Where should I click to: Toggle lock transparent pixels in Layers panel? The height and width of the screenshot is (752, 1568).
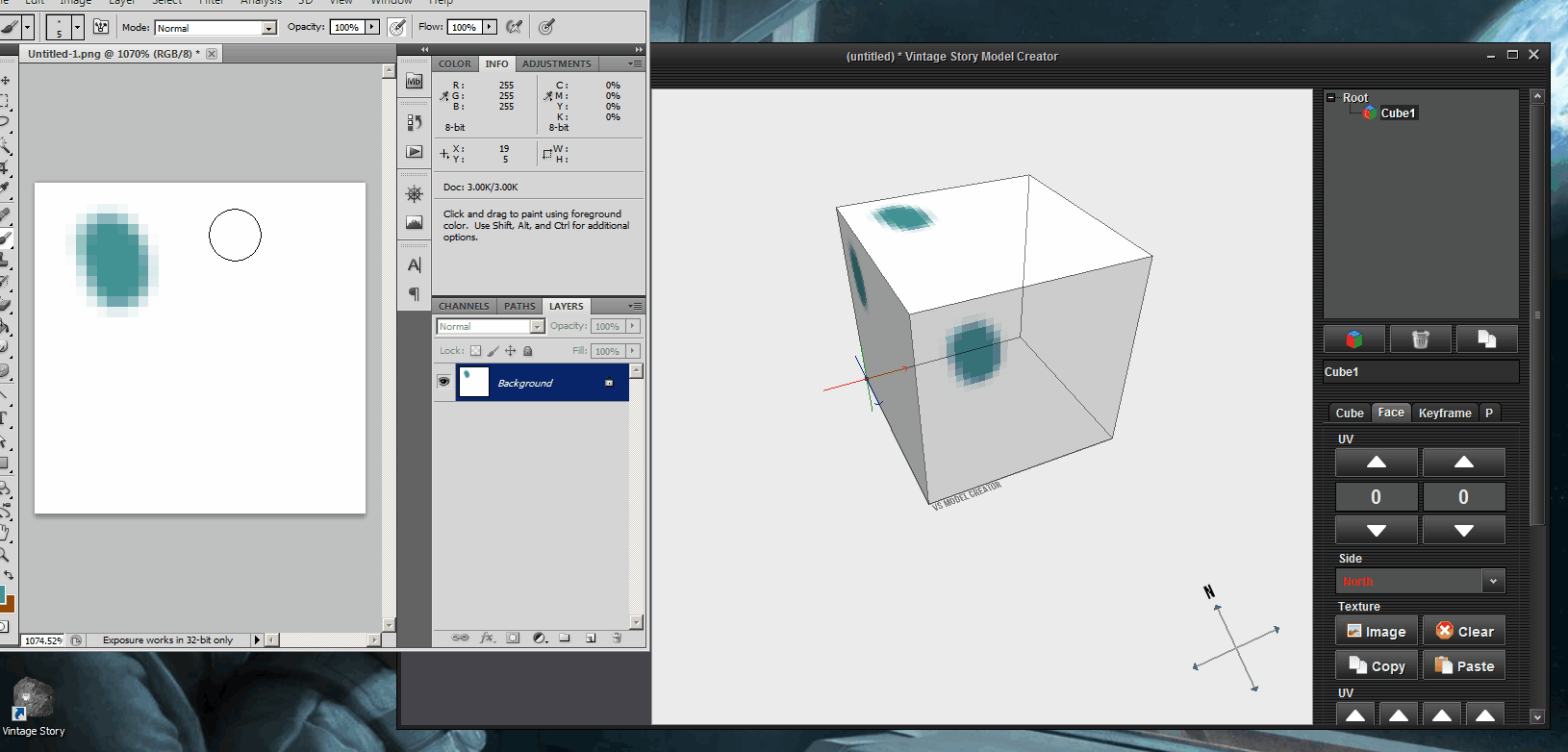(475, 351)
